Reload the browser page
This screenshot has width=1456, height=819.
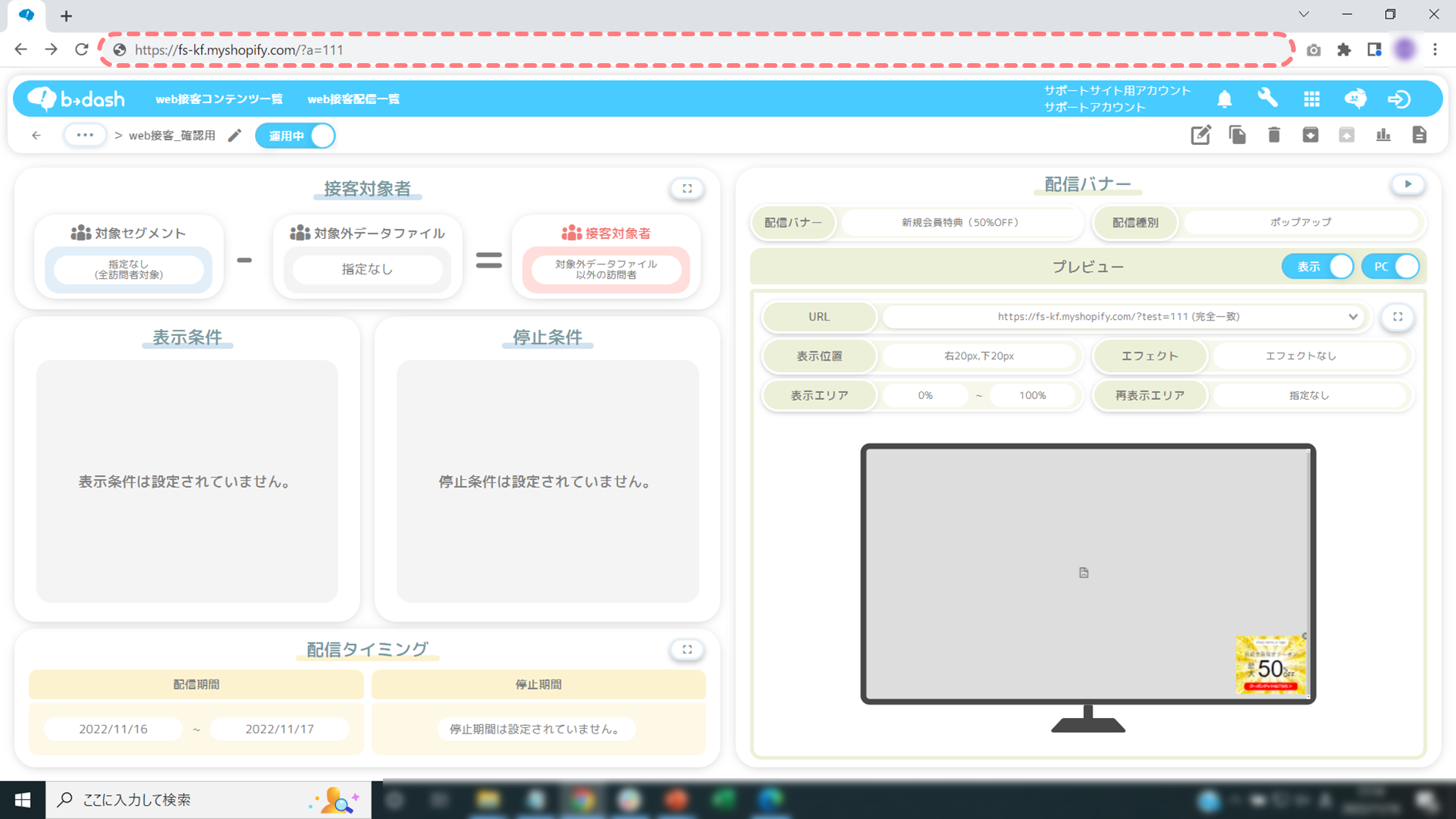click(x=82, y=49)
